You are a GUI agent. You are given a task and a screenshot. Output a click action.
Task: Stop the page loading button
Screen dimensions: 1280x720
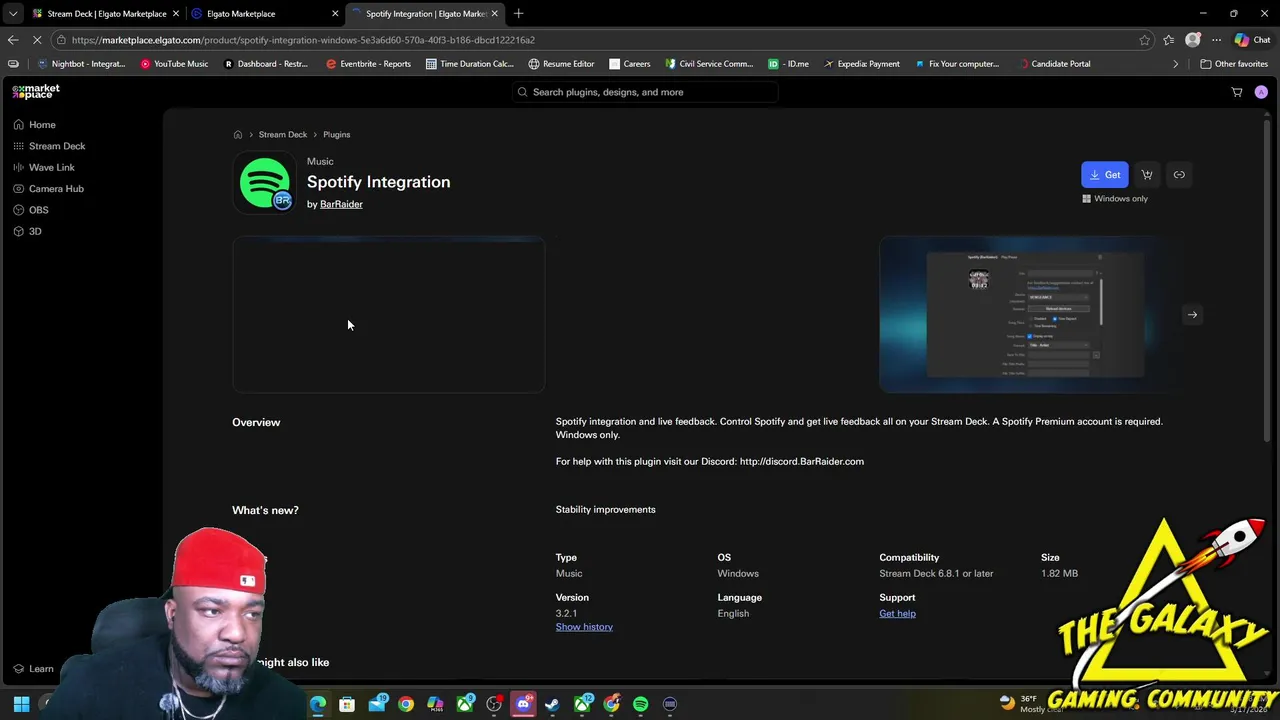click(x=38, y=40)
